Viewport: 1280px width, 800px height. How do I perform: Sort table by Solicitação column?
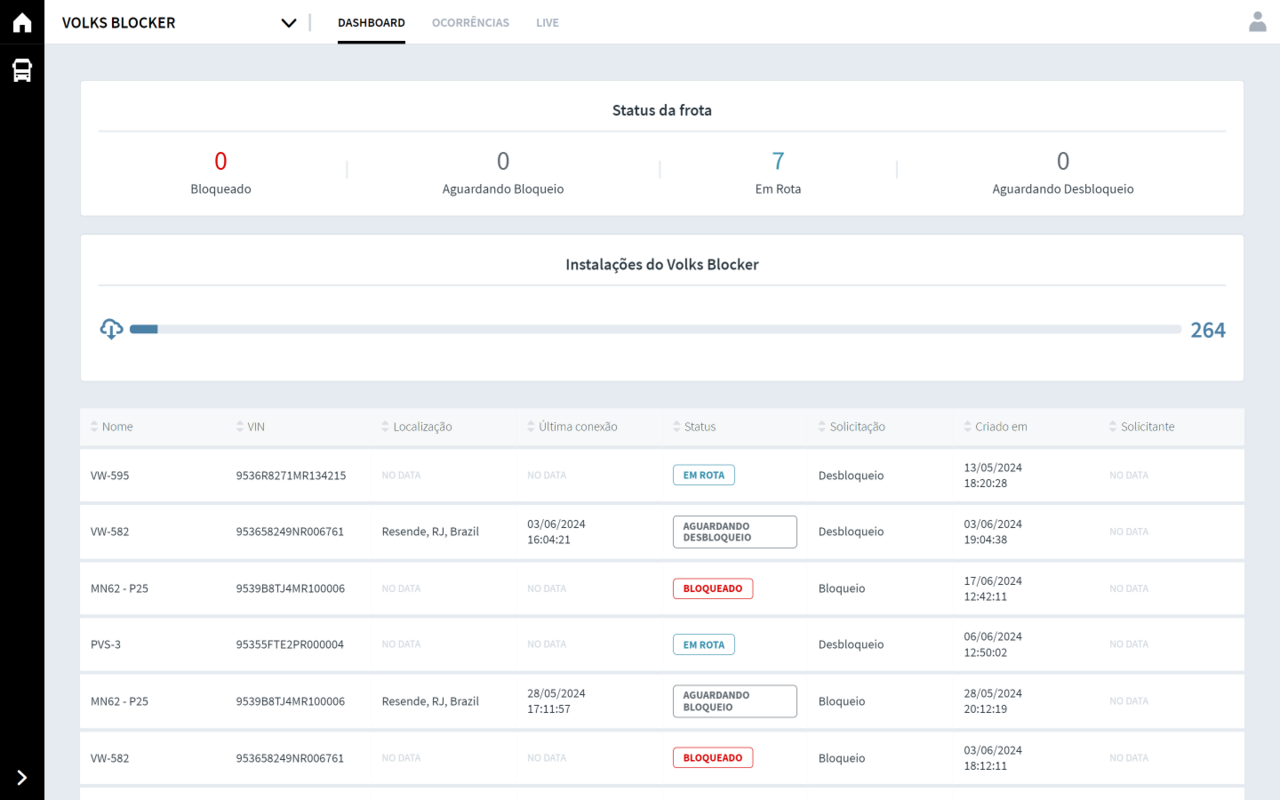click(852, 427)
